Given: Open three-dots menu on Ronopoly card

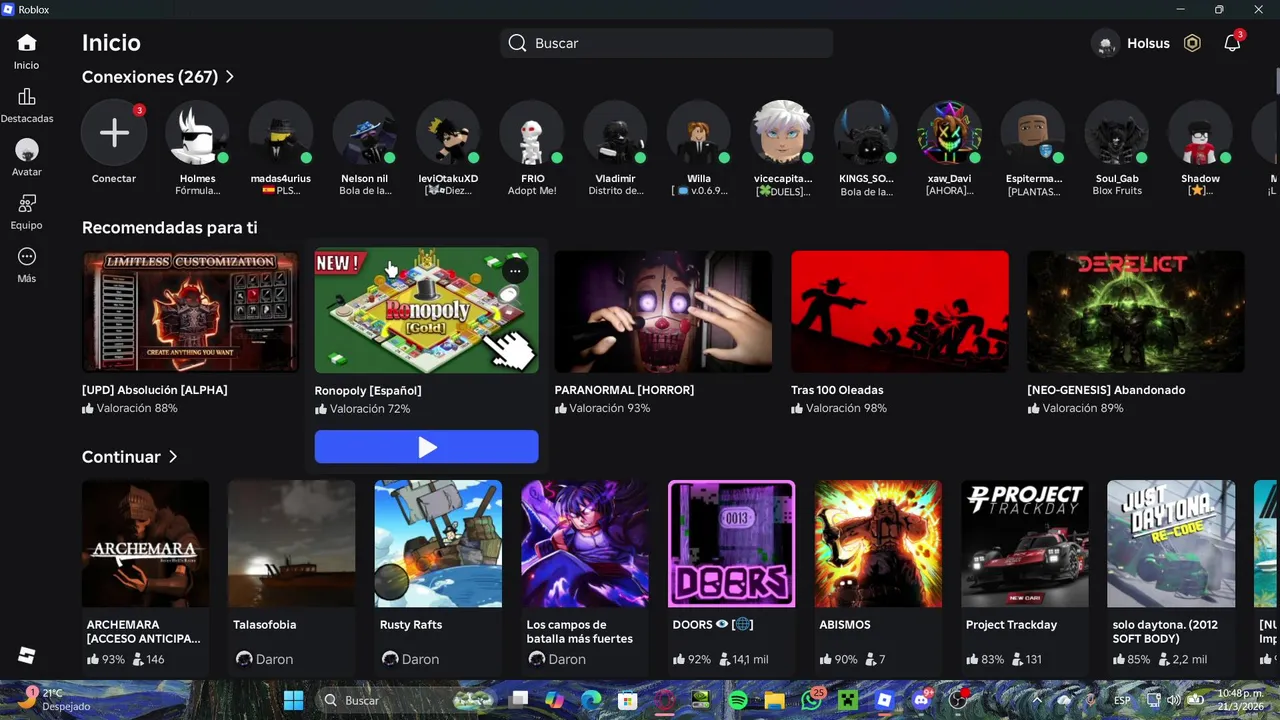Looking at the screenshot, I should point(514,271).
